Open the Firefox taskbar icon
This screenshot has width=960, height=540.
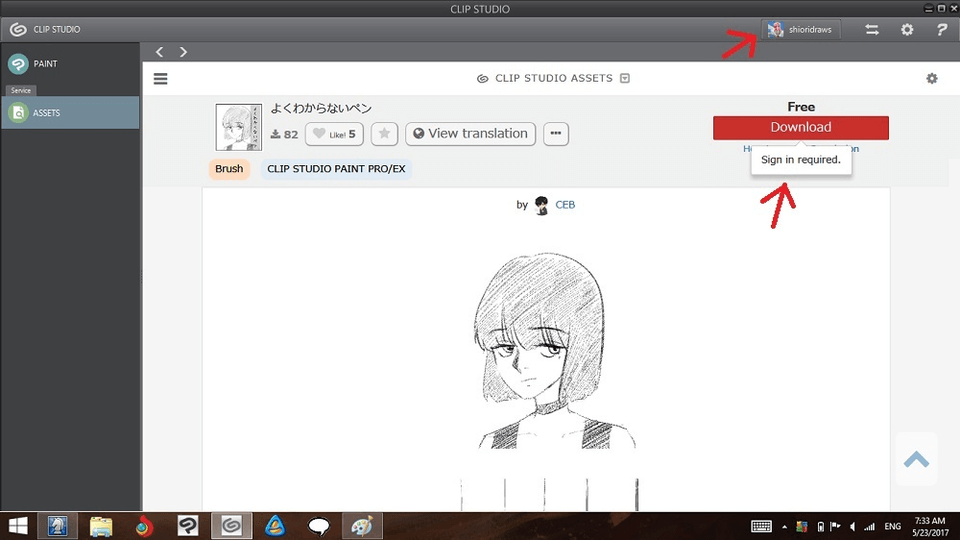[x=144, y=526]
